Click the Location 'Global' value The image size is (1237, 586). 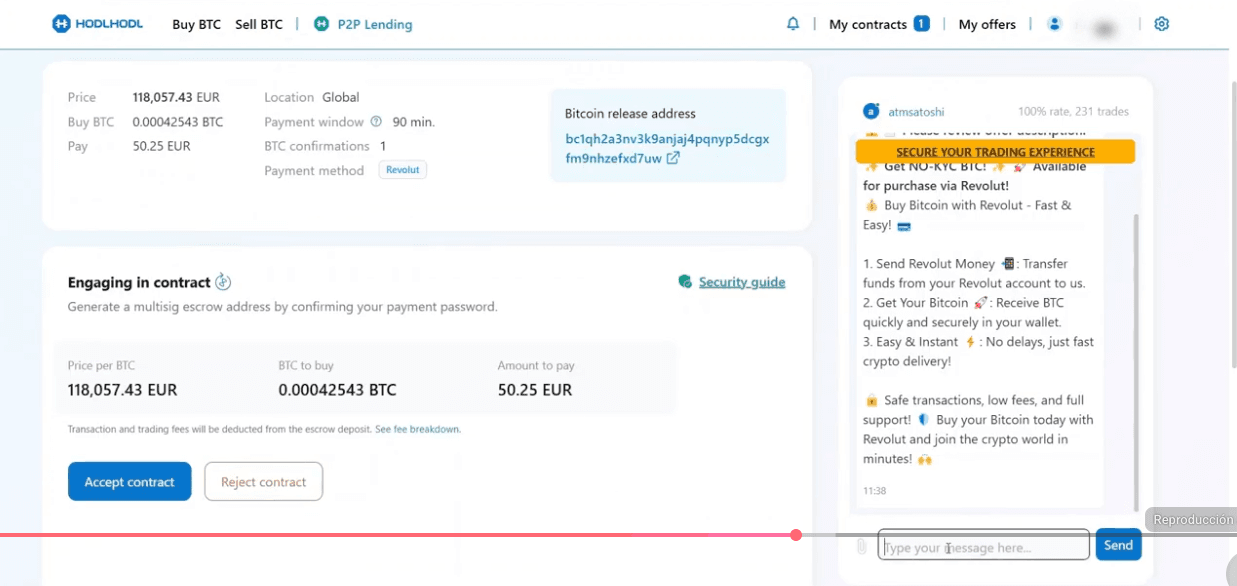(x=341, y=97)
